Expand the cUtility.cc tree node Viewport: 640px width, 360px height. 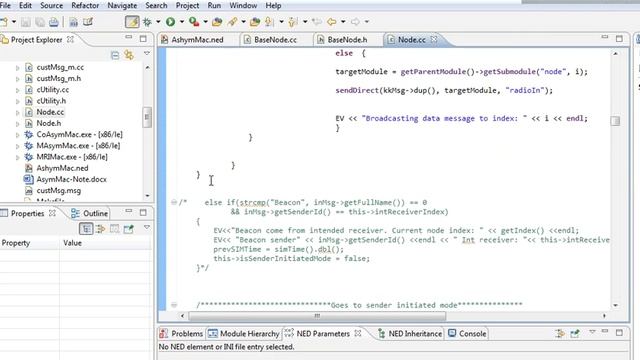(18, 90)
